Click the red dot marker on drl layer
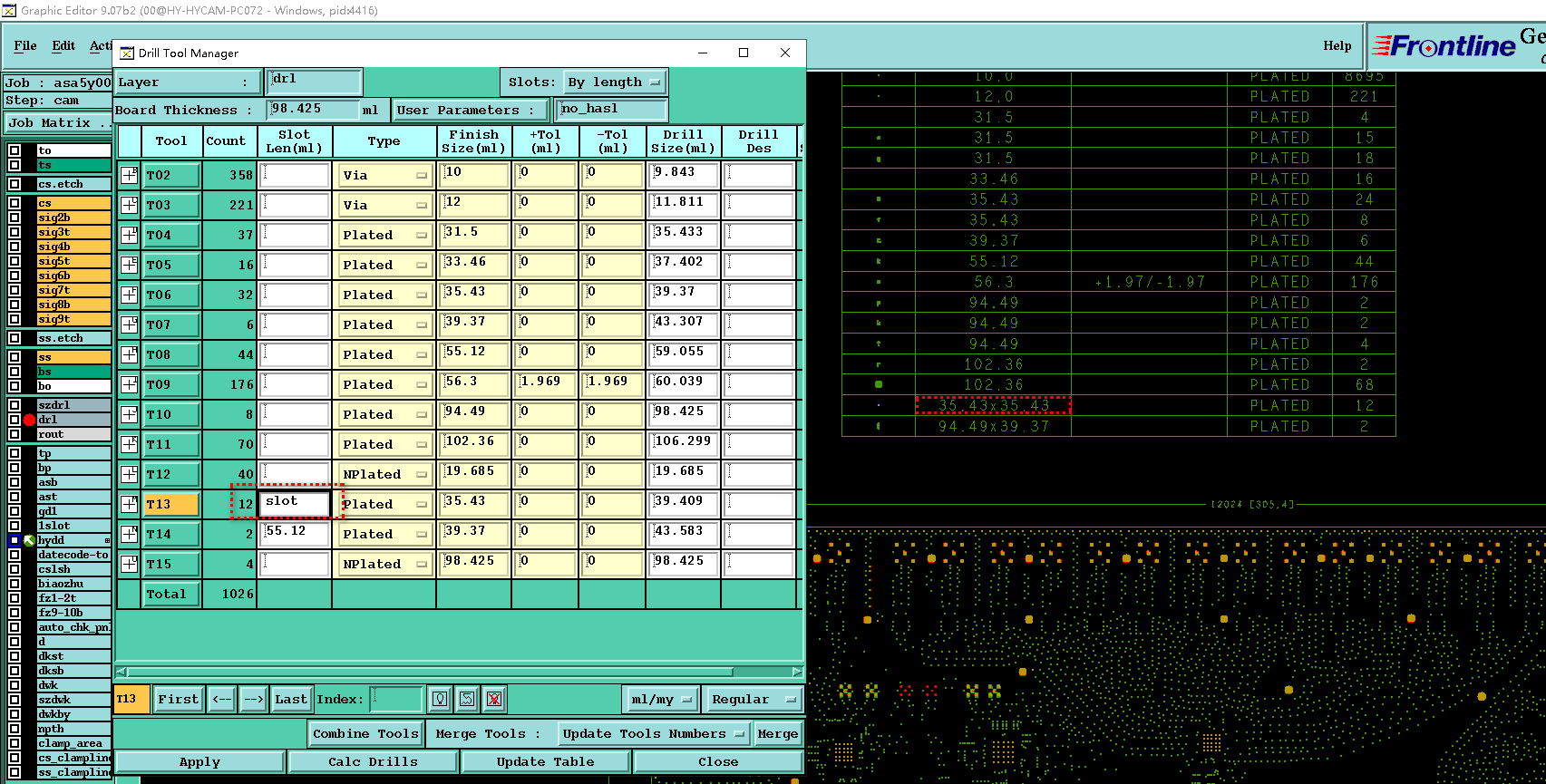Viewport: 1546px width, 784px height. click(29, 420)
